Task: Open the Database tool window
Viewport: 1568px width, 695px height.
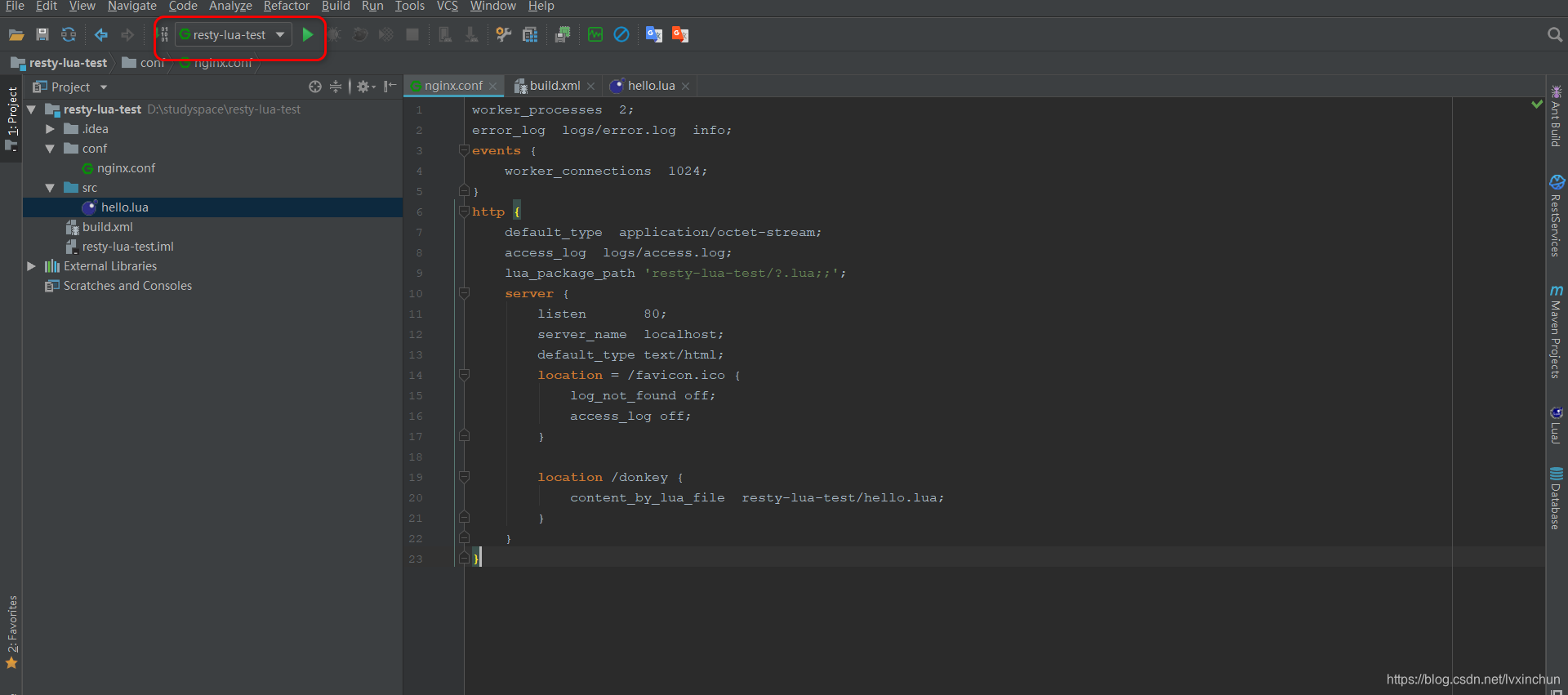Action: (x=1557, y=499)
